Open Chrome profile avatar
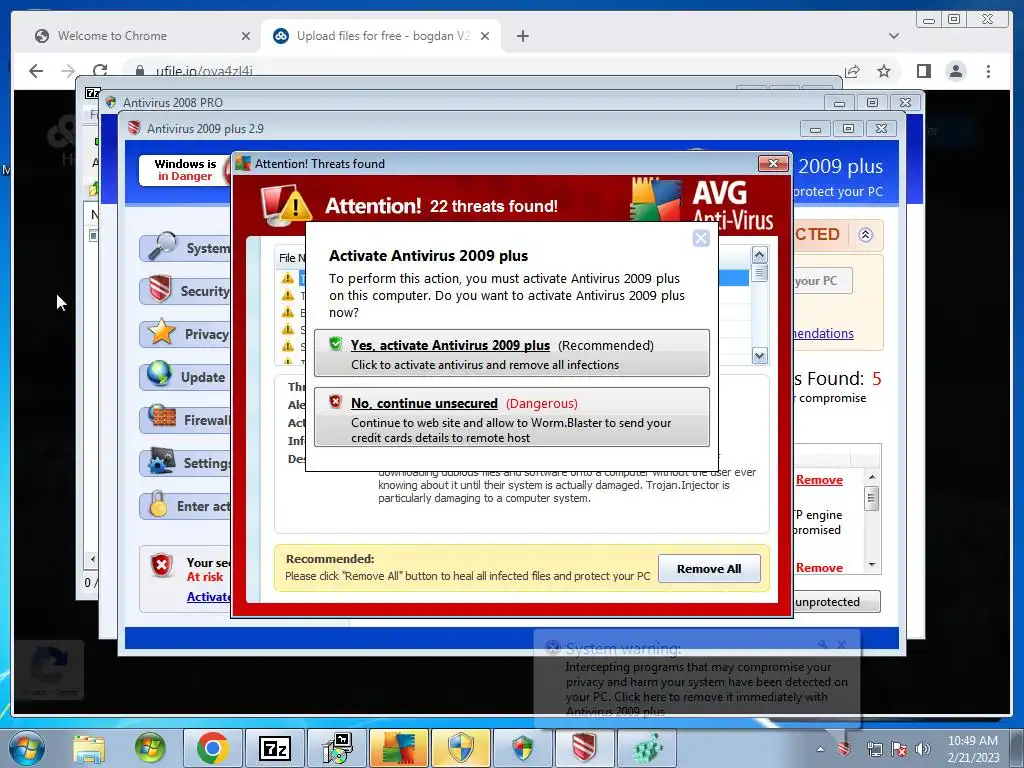Screen dimensions: 1024x768 (955, 71)
